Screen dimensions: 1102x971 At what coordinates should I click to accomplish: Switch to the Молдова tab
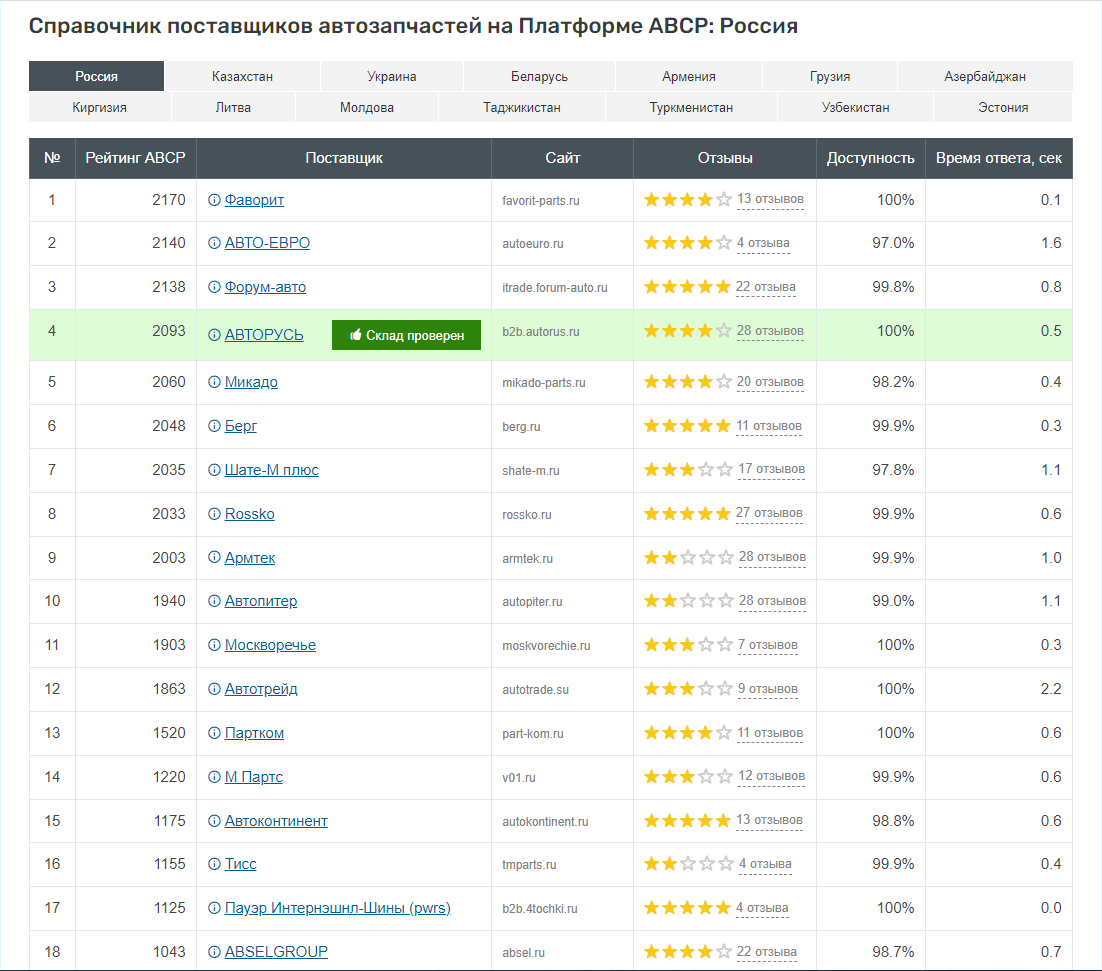pyautogui.click(x=367, y=107)
